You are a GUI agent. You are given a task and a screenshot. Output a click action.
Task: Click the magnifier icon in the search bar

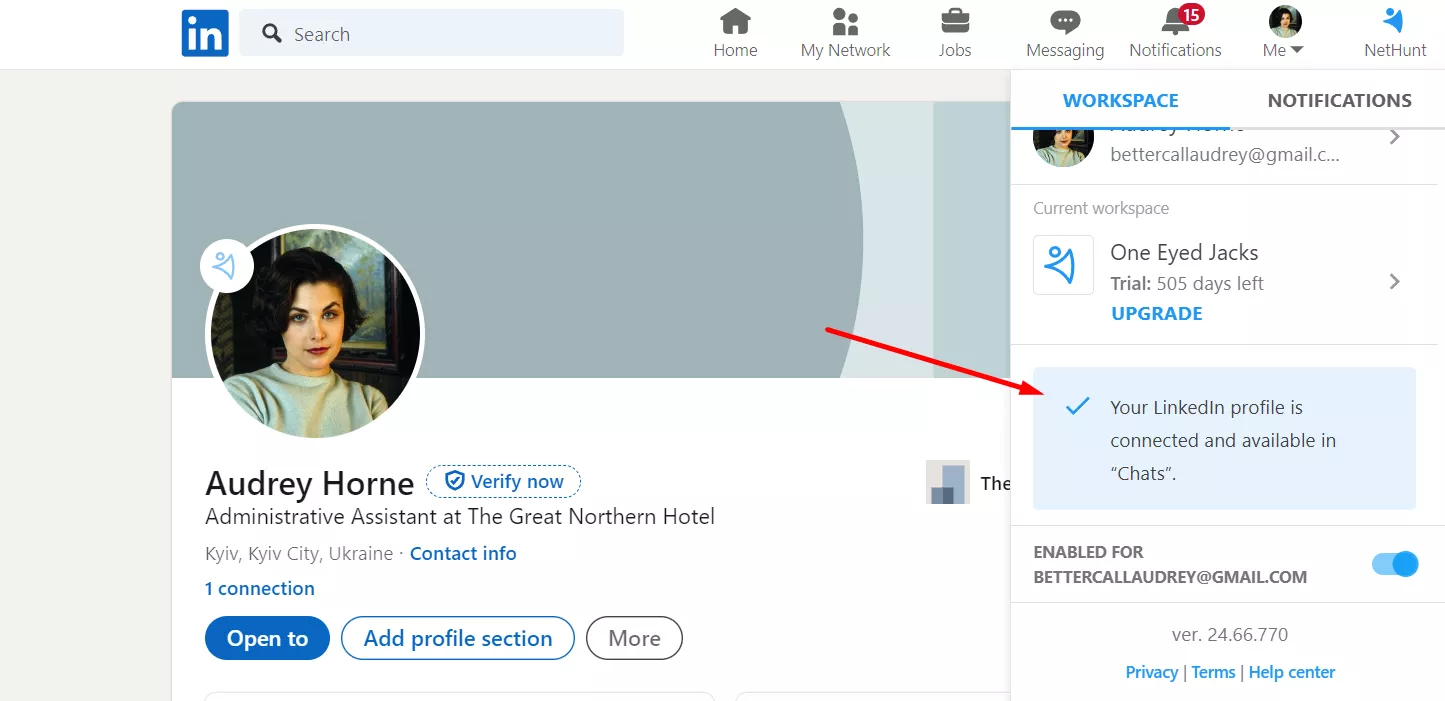pos(272,34)
